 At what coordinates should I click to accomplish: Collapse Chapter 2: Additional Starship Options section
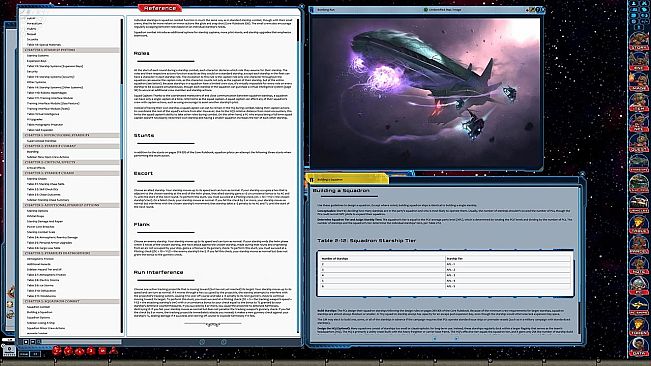(x=71, y=205)
